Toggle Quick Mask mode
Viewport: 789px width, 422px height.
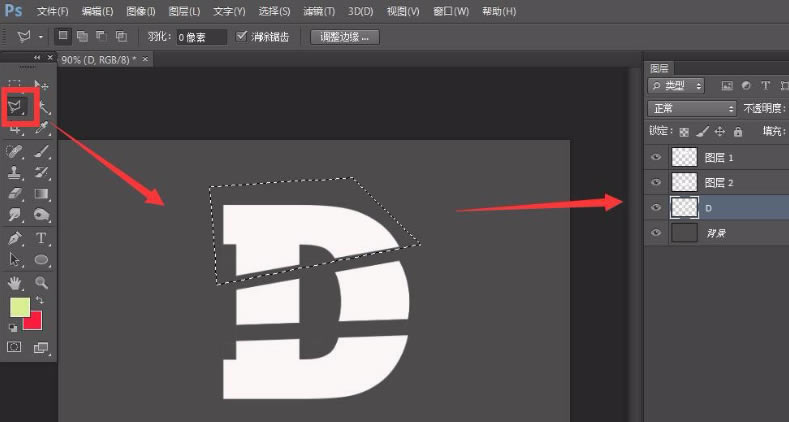(x=14, y=347)
